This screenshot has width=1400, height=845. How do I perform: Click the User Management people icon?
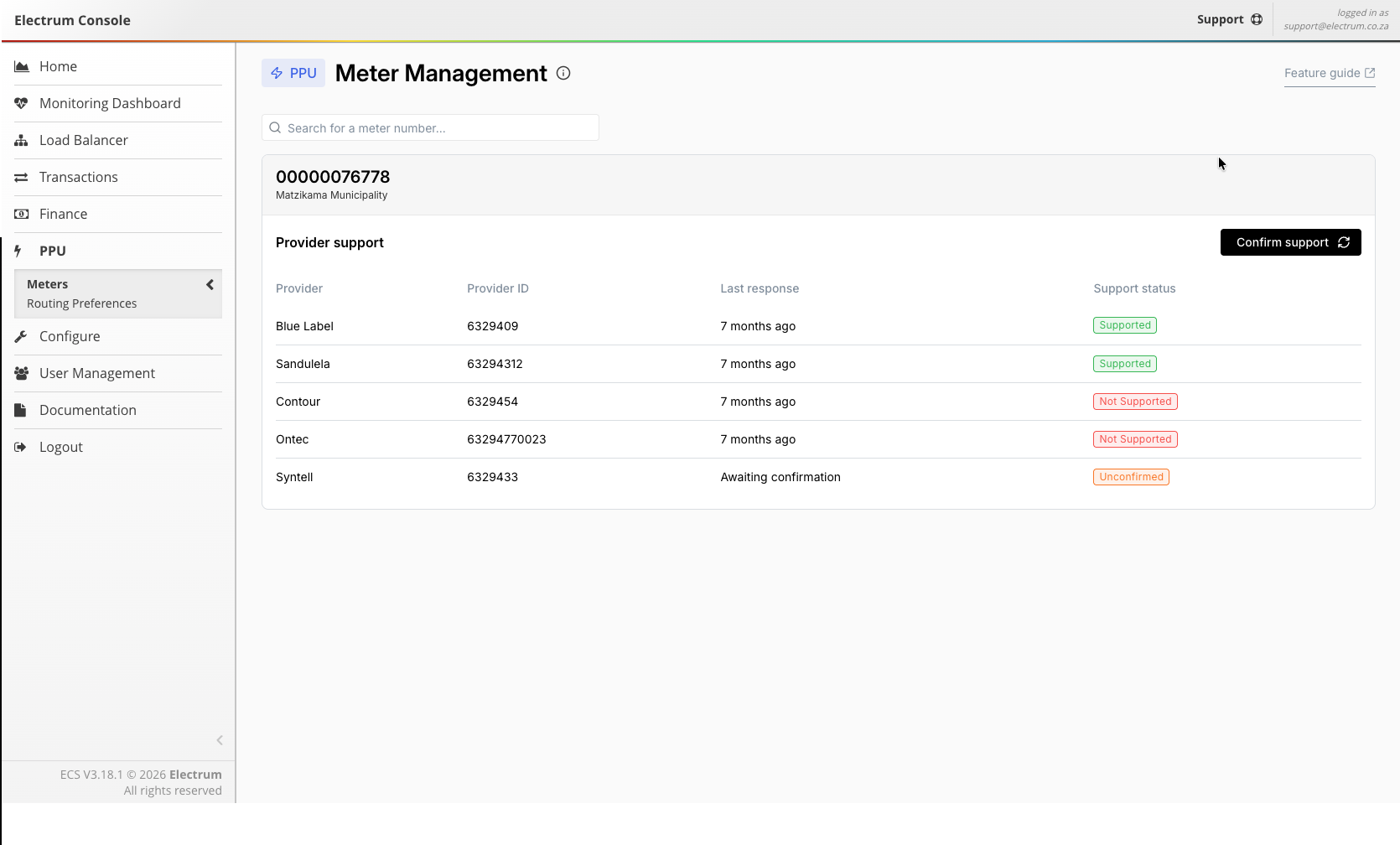(x=22, y=373)
